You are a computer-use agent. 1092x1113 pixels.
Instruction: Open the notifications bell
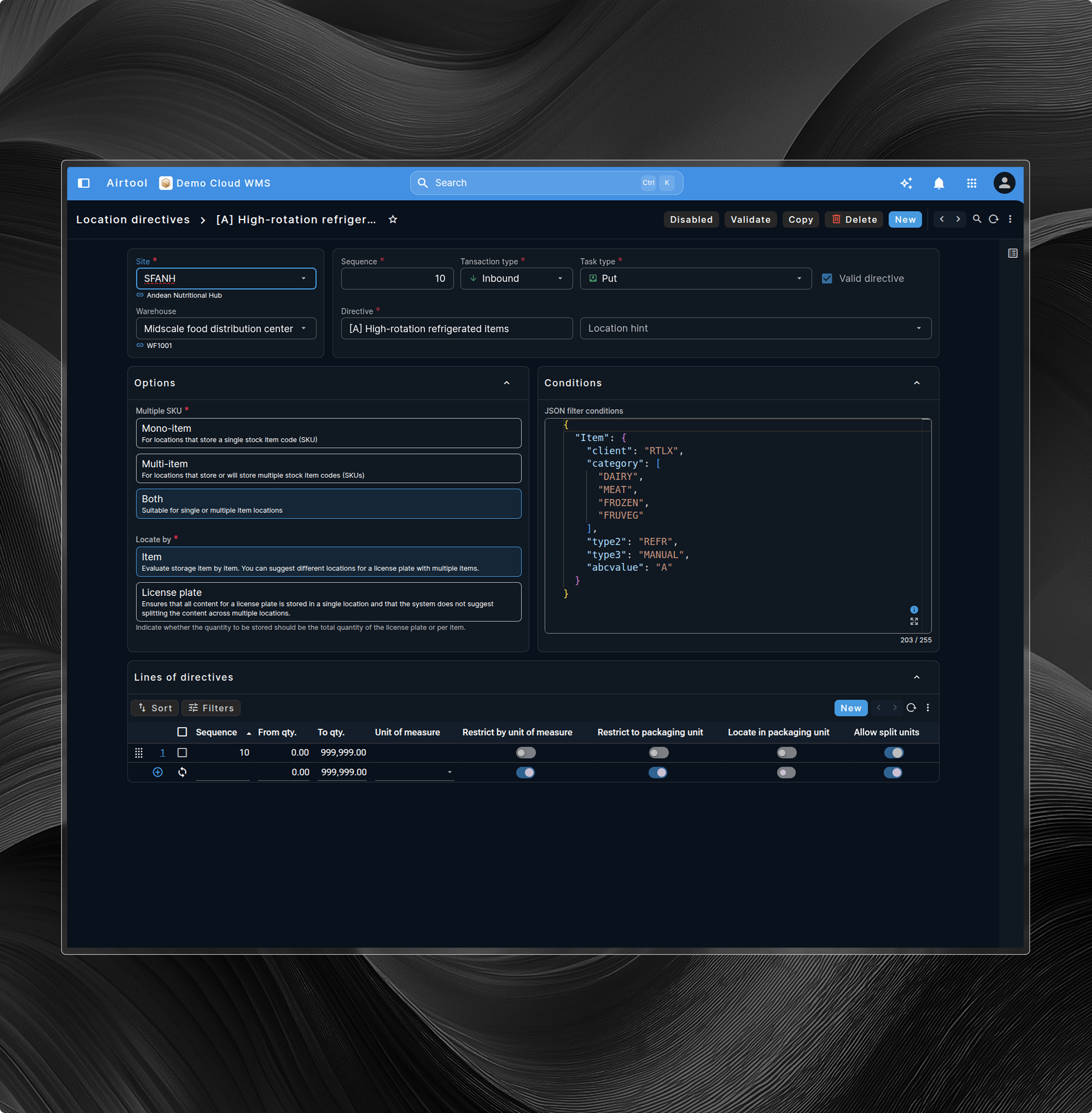[x=939, y=183]
